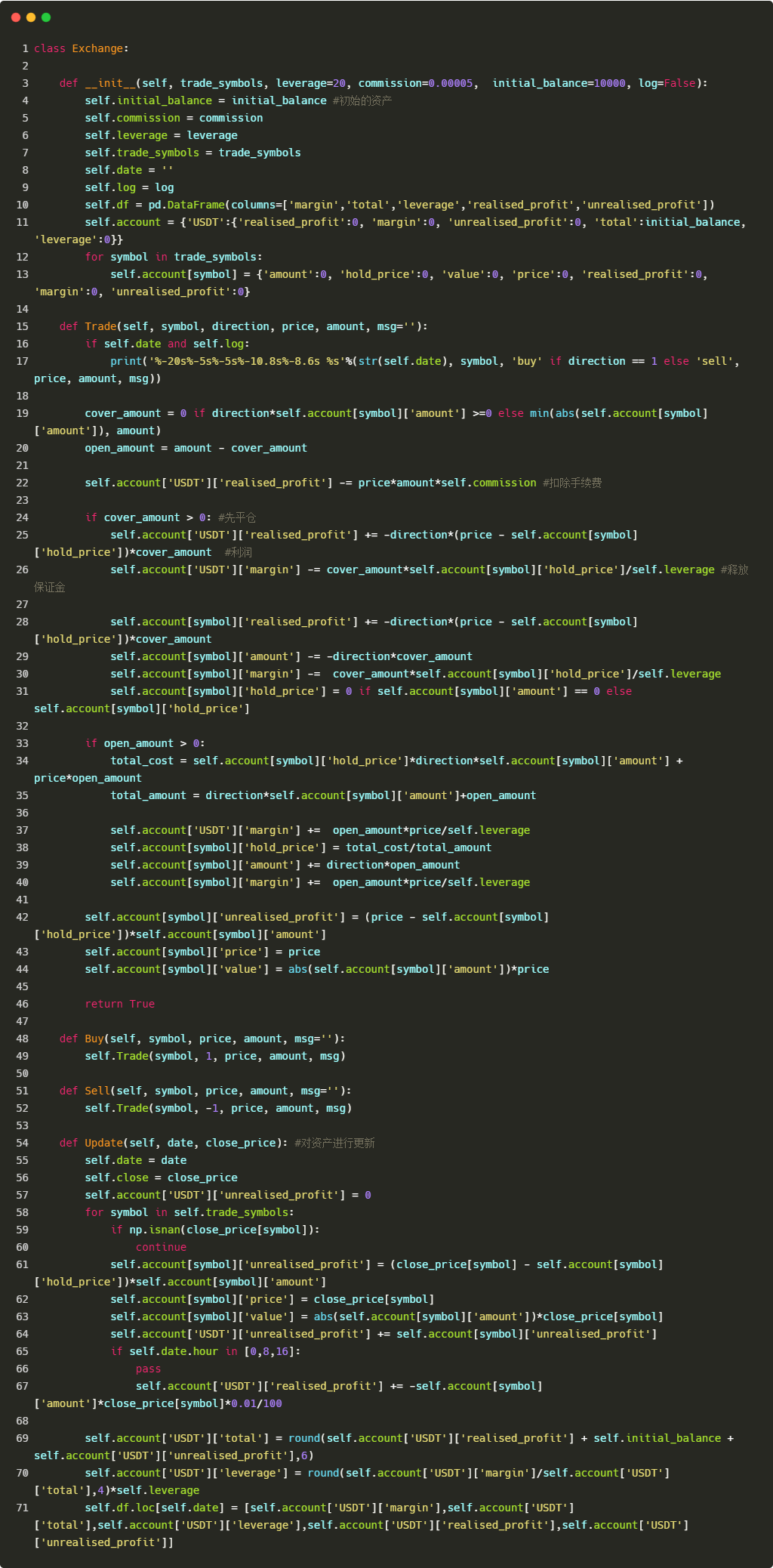Click 'self.log = log' line
The width and height of the screenshot is (773, 1568).
coord(129,187)
